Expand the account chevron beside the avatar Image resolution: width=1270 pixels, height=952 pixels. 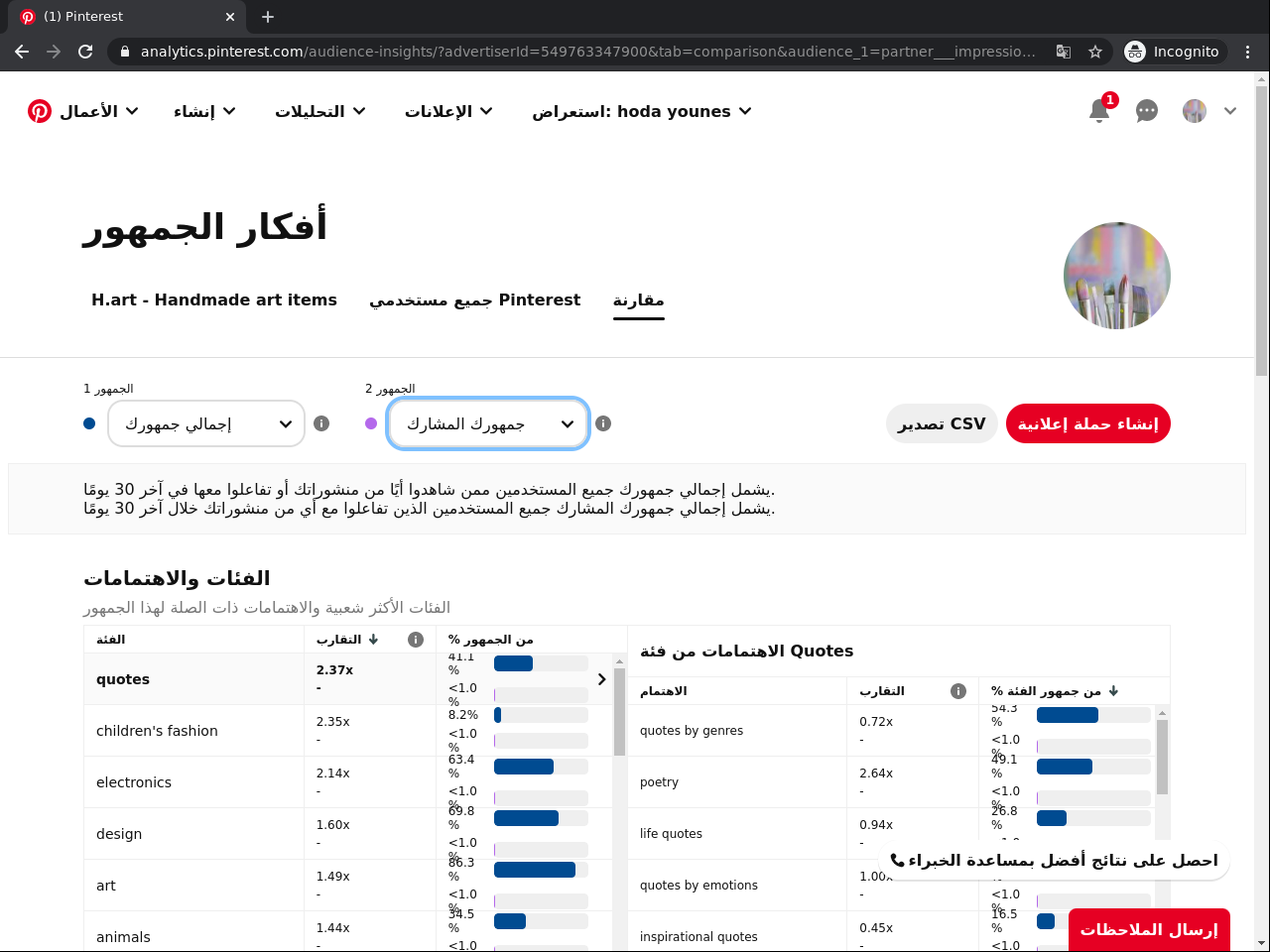(x=1230, y=111)
